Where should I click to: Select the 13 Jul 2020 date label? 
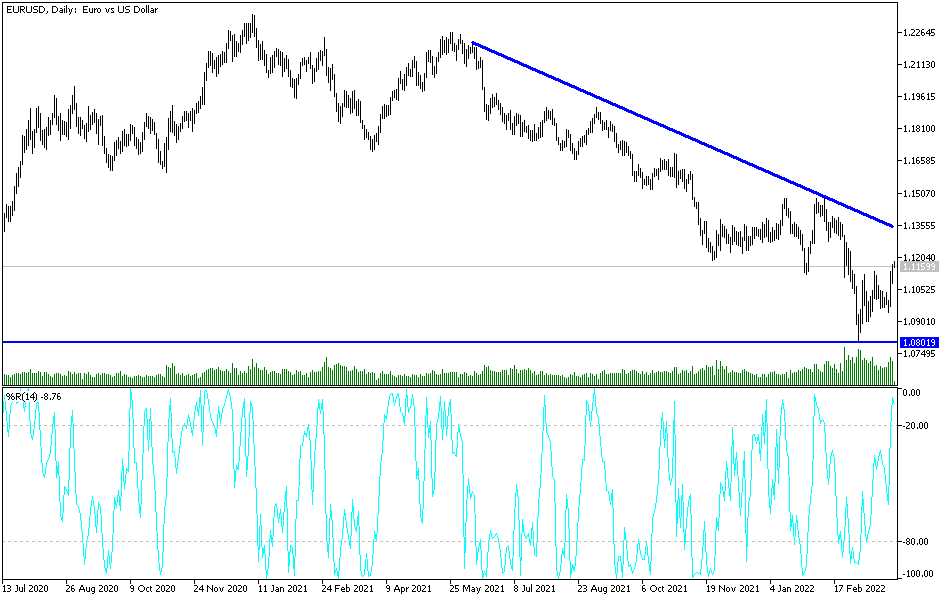pyautogui.click(x=28, y=589)
